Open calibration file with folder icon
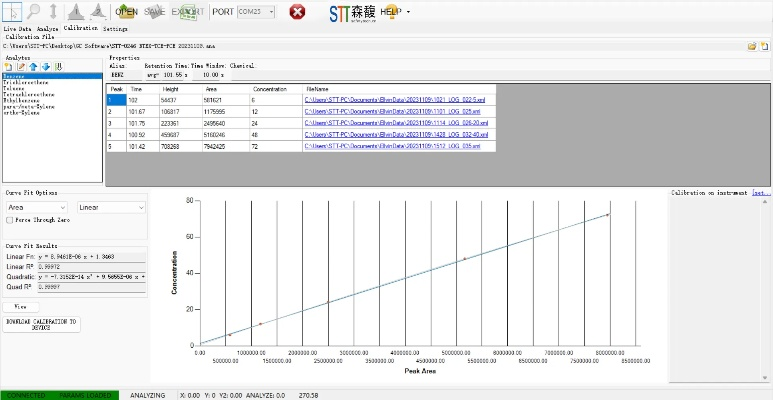 click(x=751, y=46)
